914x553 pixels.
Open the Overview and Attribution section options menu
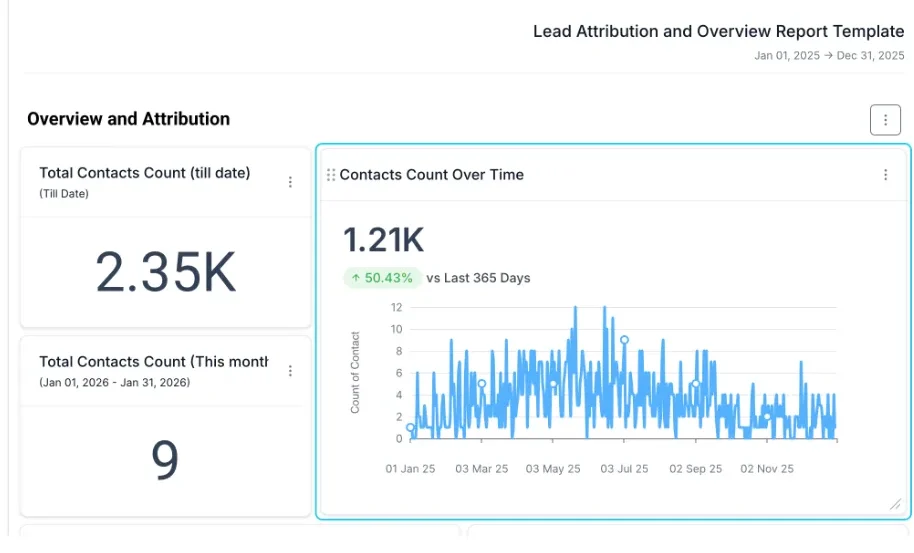pos(885,120)
